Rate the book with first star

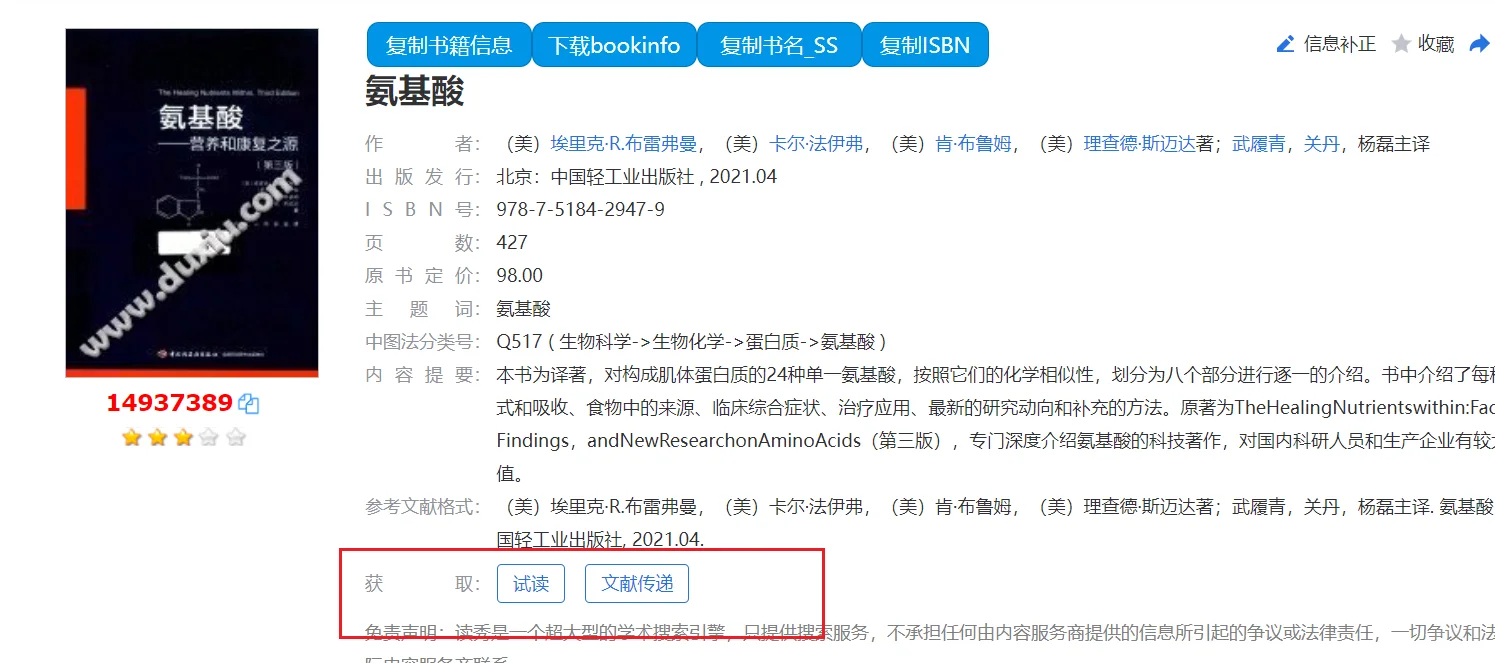[x=131, y=437]
